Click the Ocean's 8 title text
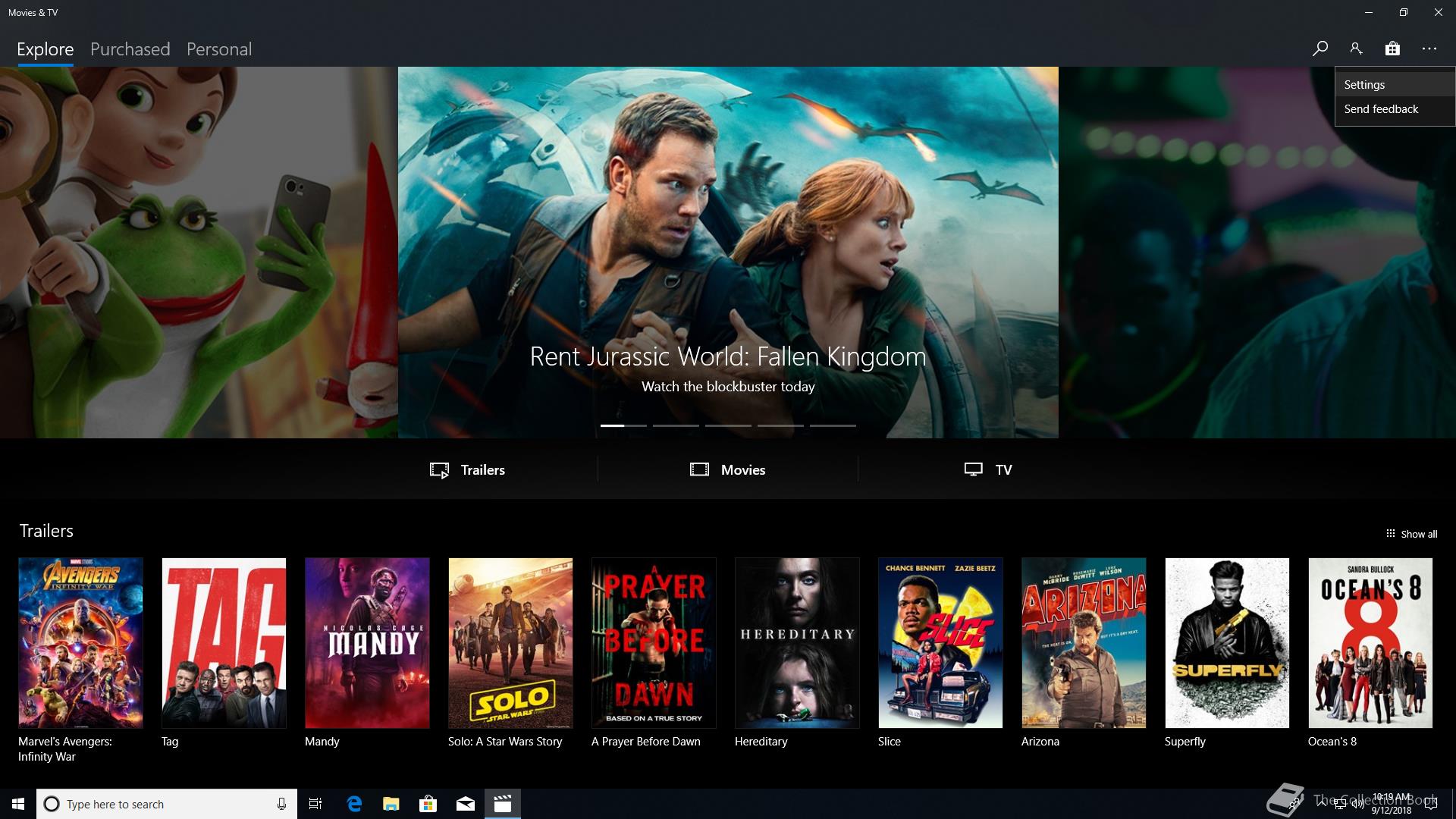 point(1332,742)
